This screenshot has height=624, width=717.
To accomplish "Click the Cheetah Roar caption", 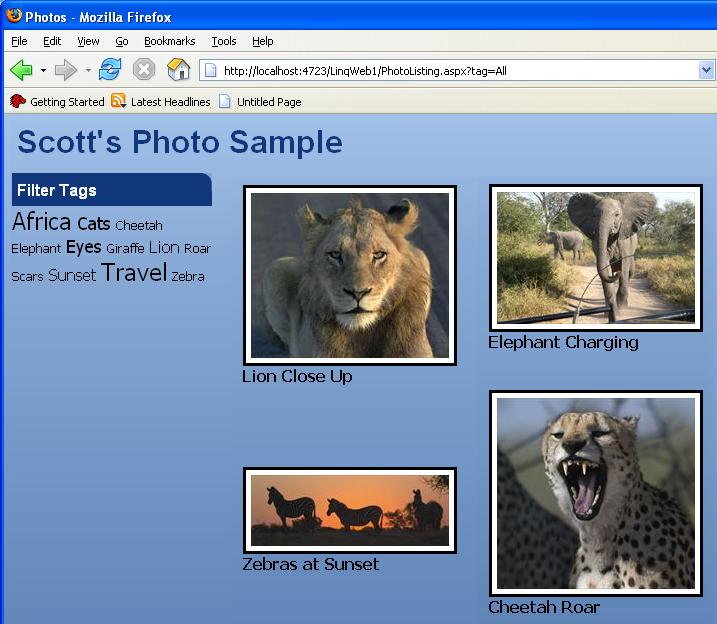I will [544, 607].
